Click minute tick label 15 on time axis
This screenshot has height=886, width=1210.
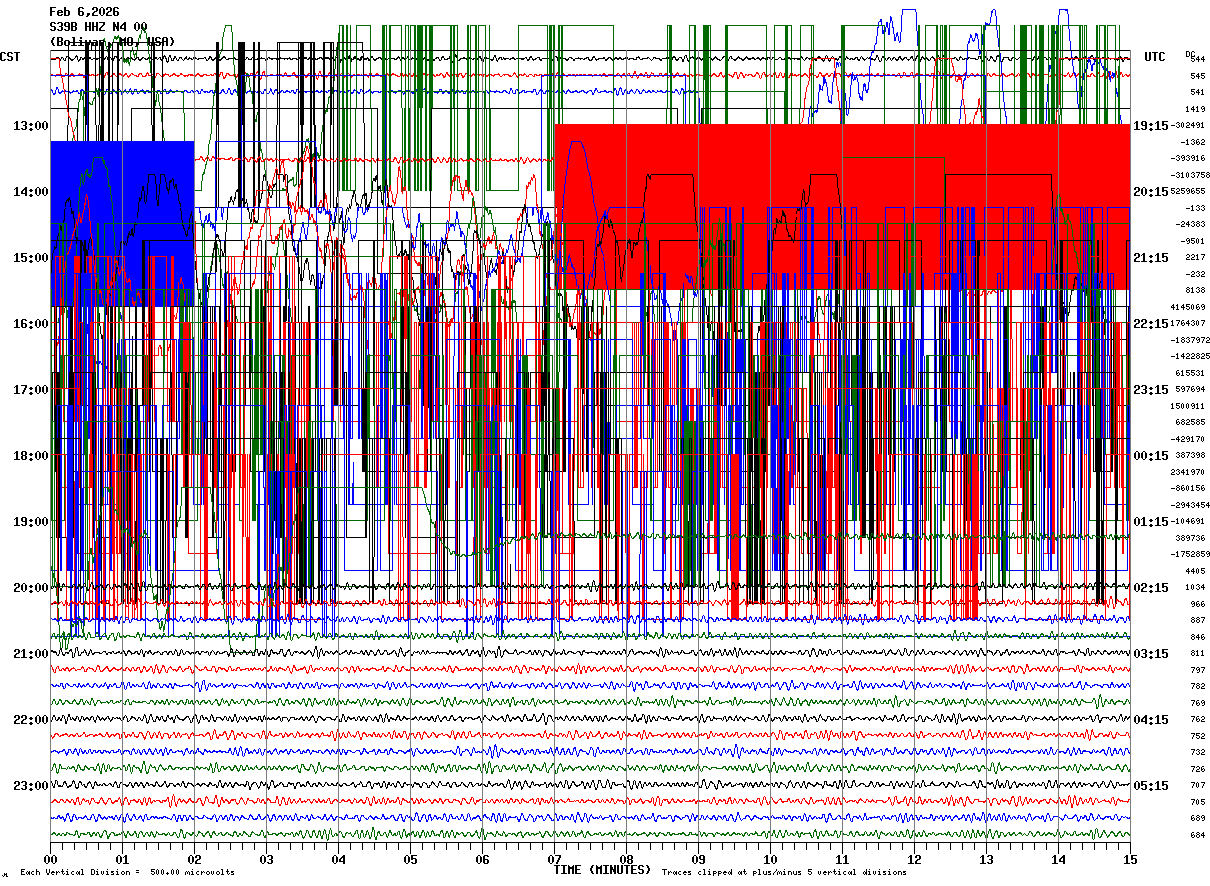coord(1130,859)
